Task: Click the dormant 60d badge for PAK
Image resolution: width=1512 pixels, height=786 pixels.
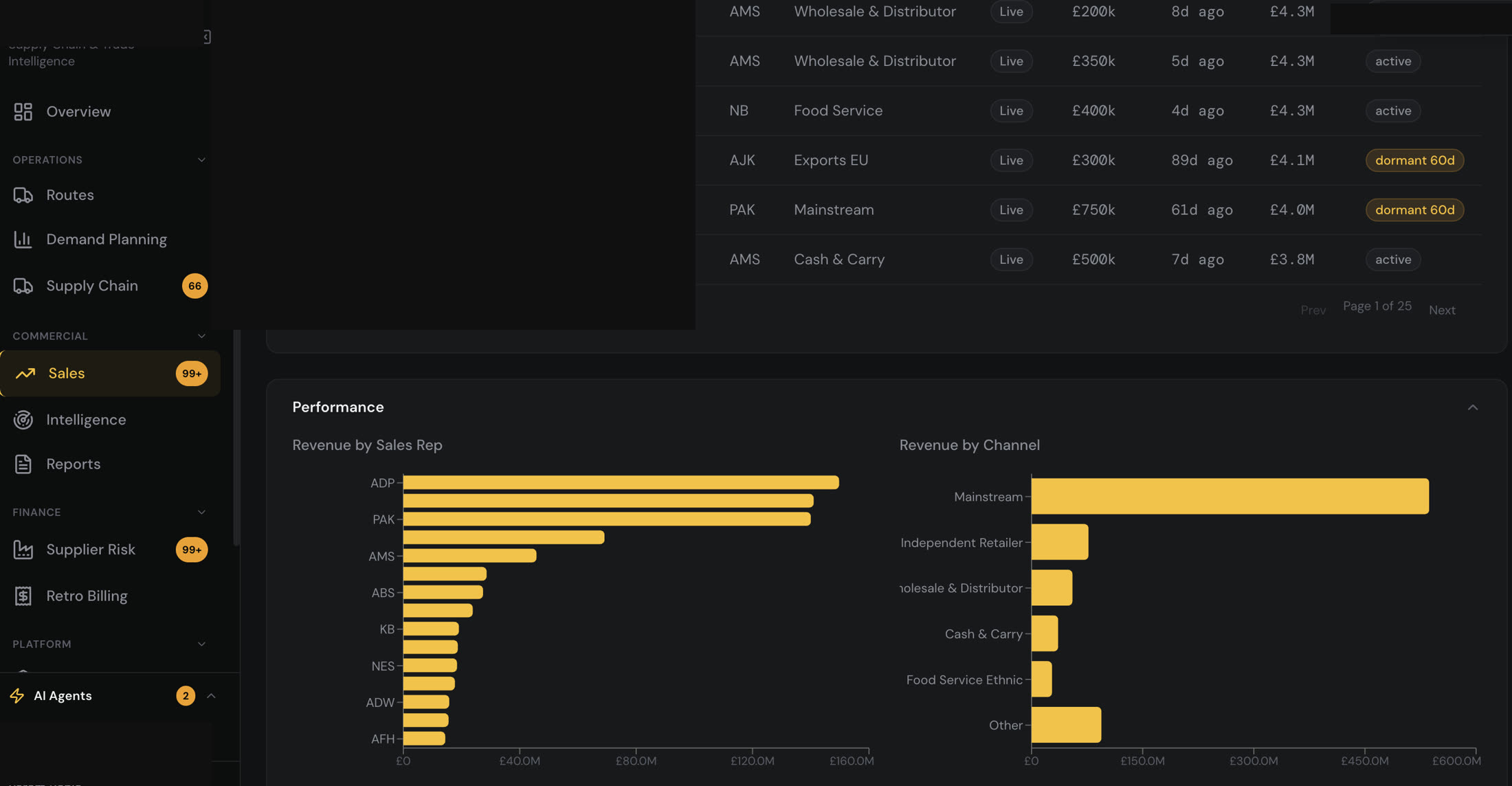Action: click(x=1414, y=210)
